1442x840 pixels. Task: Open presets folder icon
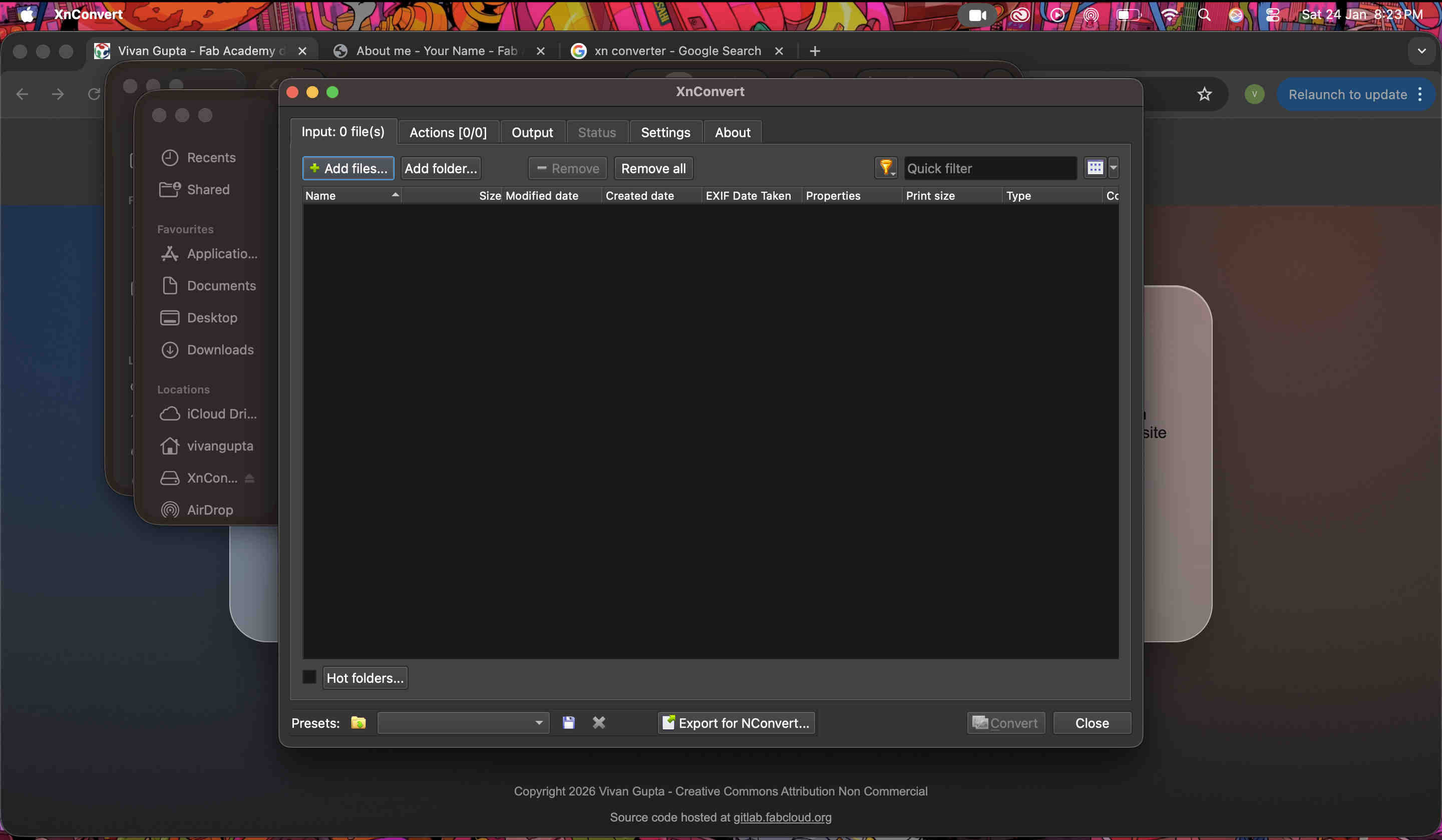[358, 723]
